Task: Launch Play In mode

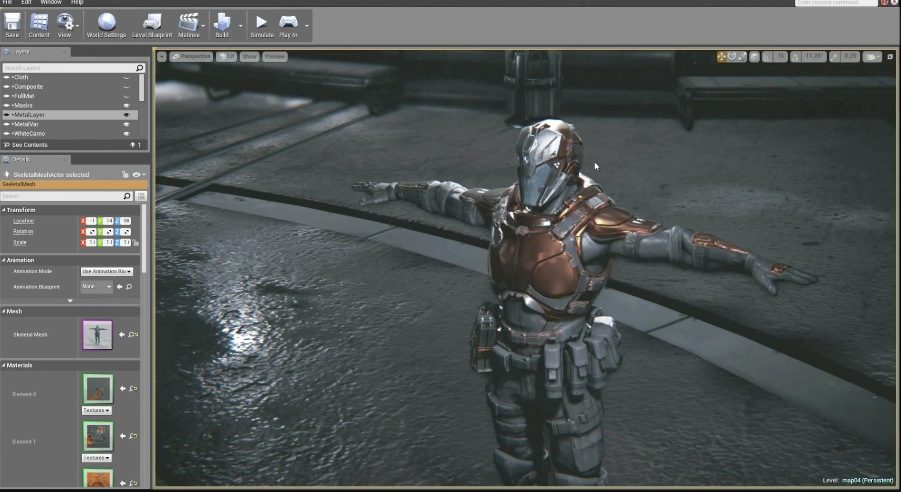Action: 288,25
